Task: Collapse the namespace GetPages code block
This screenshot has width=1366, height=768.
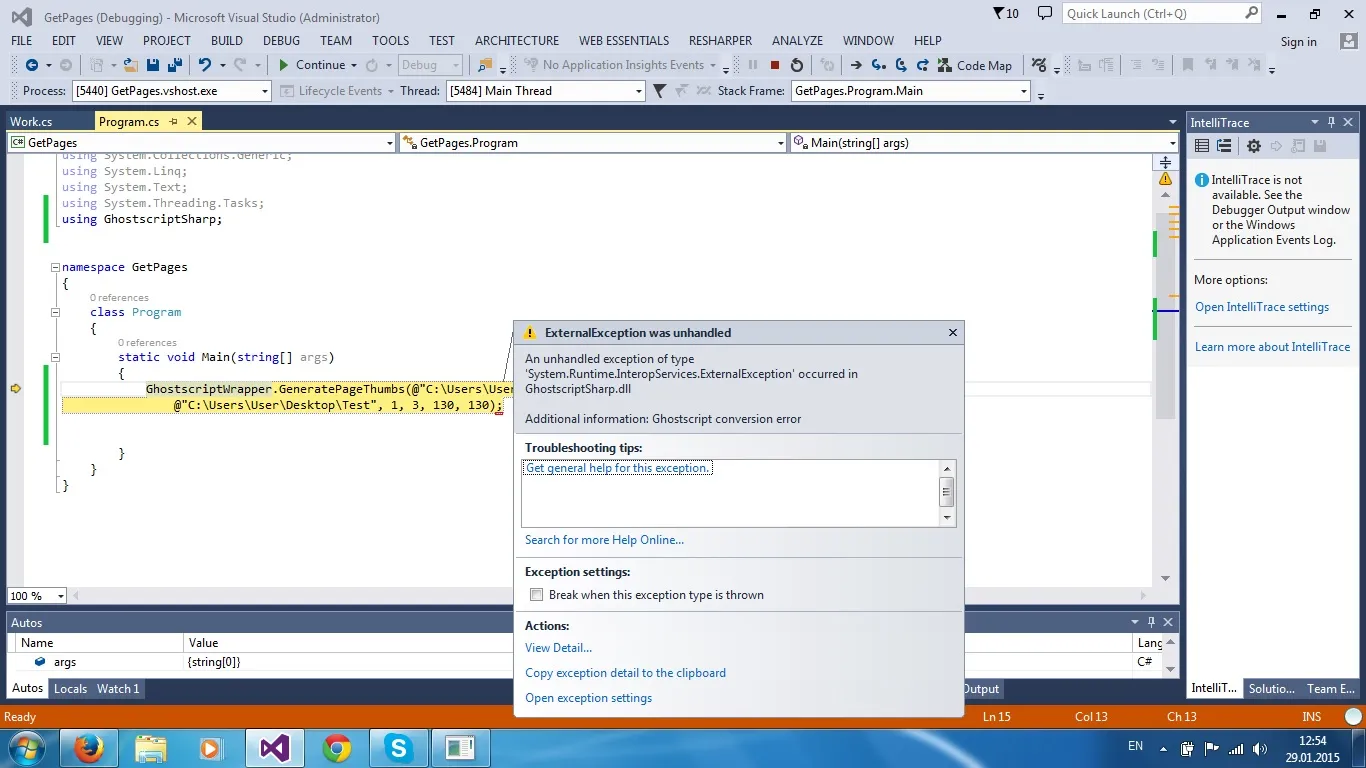Action: click(55, 268)
